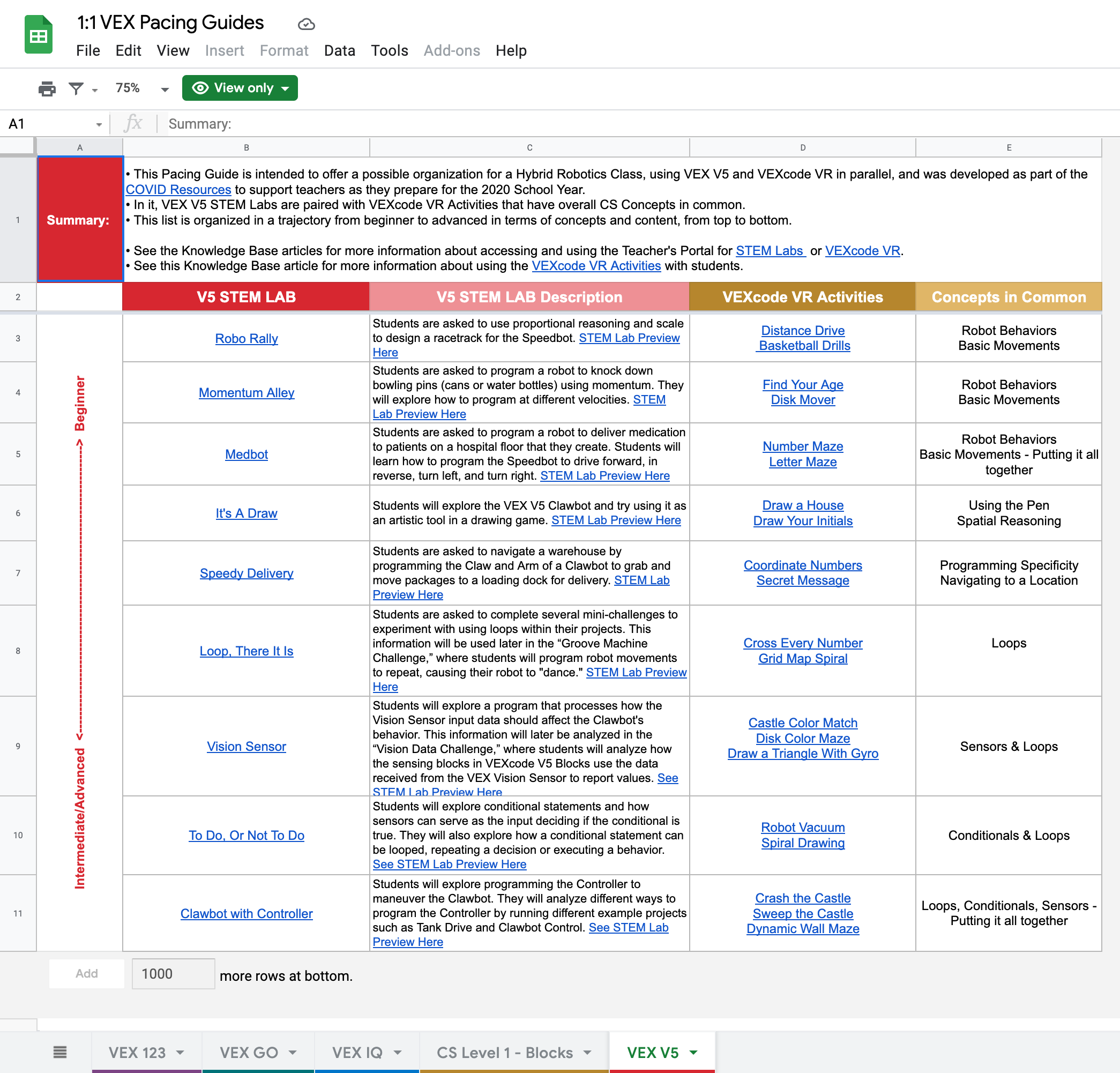Click the print icon
1120x1073 pixels.
click(47, 88)
